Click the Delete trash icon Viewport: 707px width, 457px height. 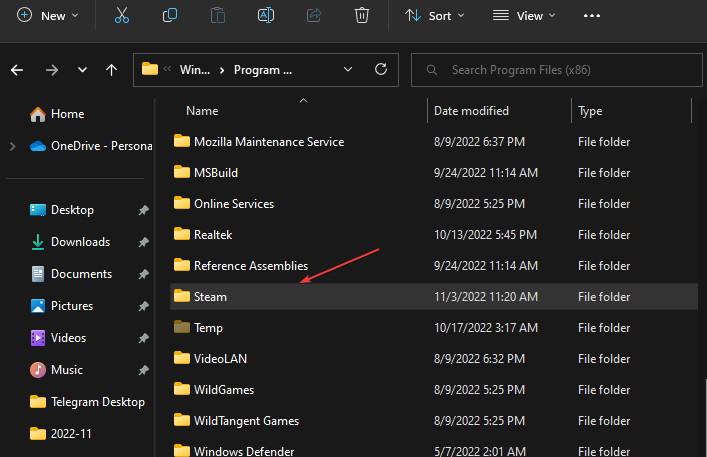362,15
